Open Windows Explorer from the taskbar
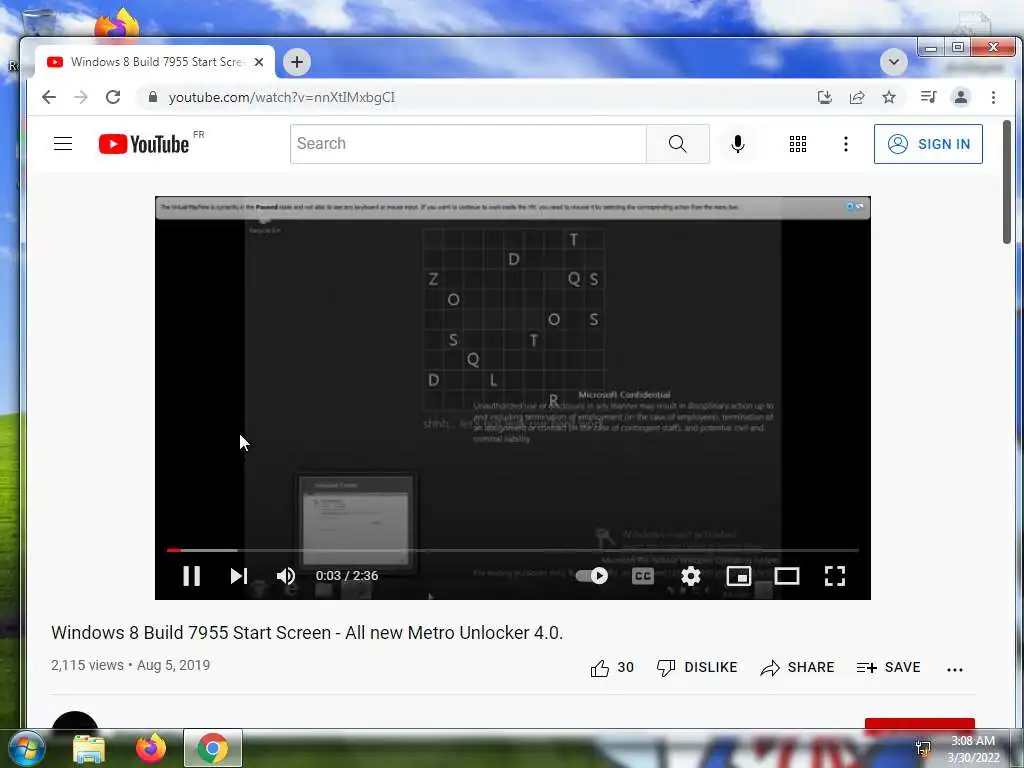 [x=89, y=748]
